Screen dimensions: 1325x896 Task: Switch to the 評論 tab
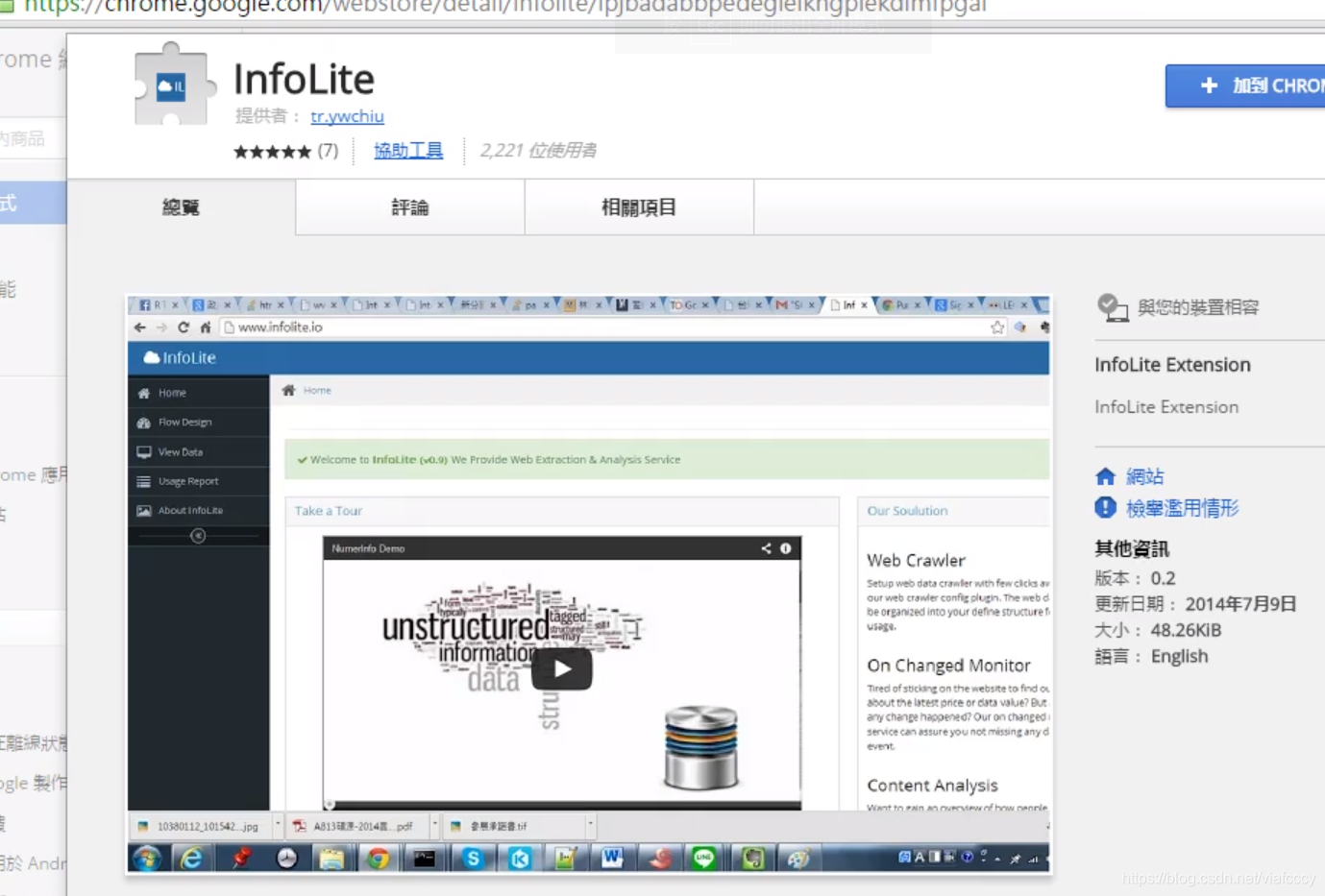(410, 207)
